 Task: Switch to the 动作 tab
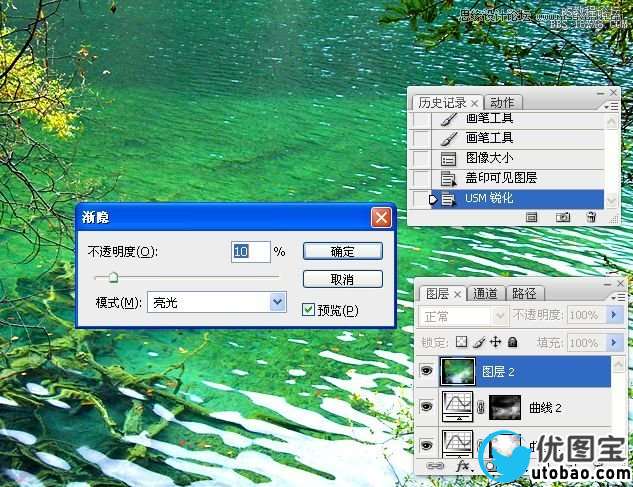tap(502, 103)
